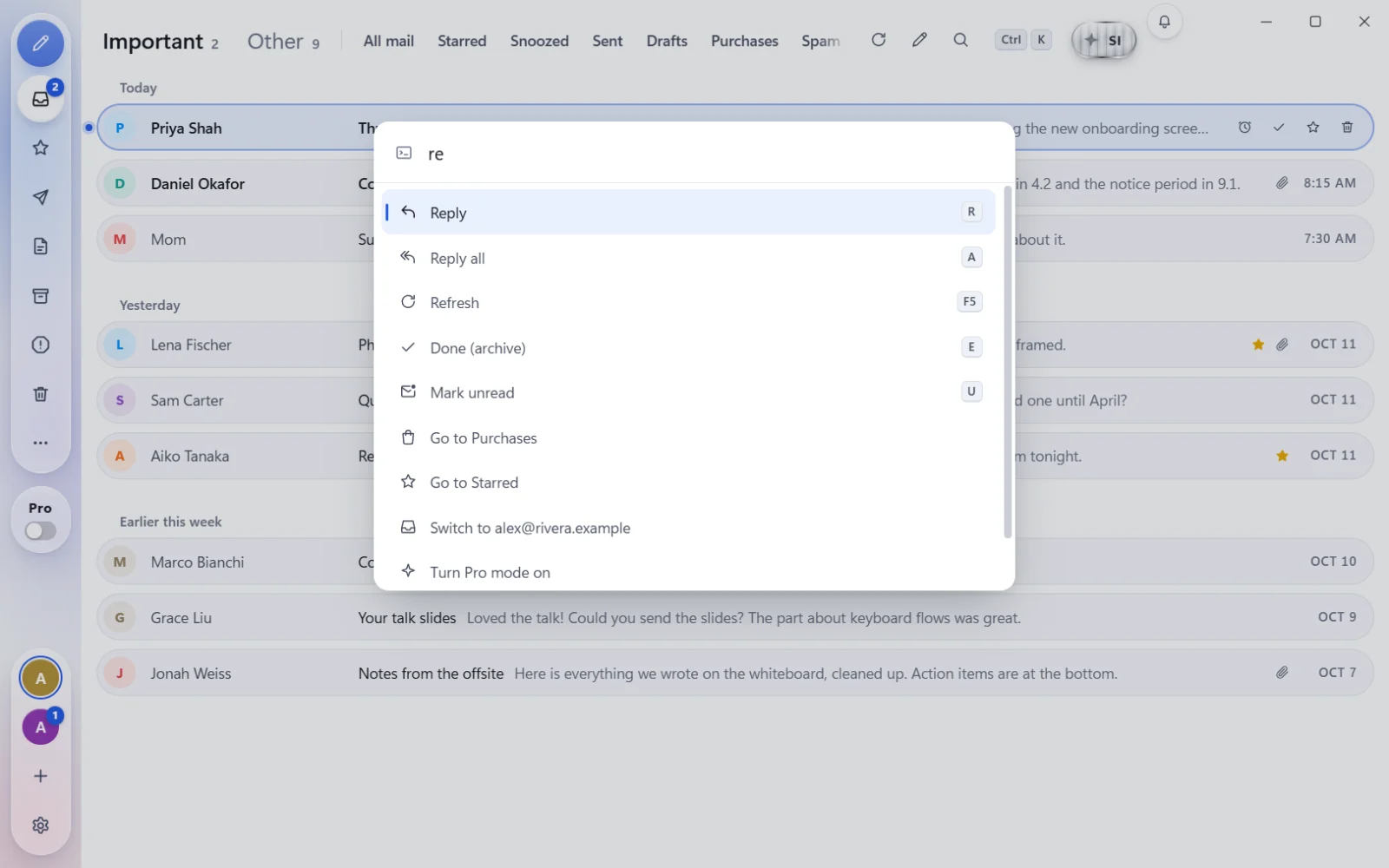Select the Reply all command
This screenshot has width=1389, height=868.
coord(688,258)
